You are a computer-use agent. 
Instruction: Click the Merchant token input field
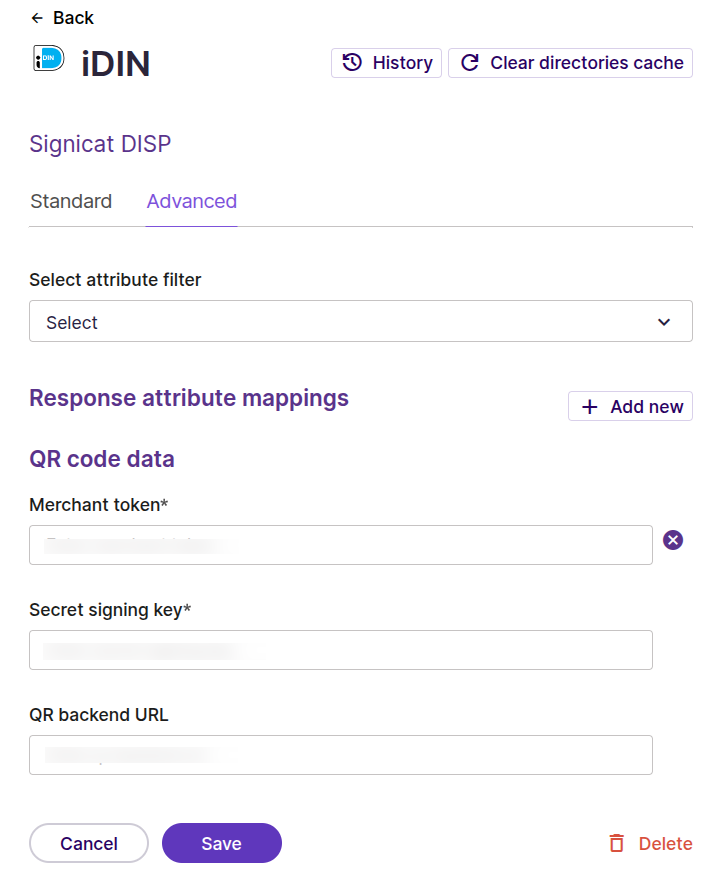point(340,545)
